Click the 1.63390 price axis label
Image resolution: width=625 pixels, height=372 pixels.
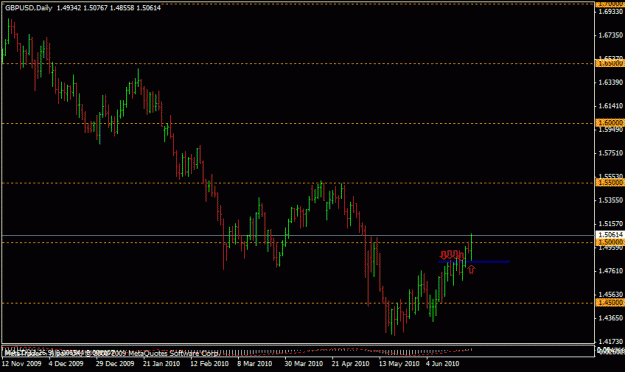tap(611, 83)
